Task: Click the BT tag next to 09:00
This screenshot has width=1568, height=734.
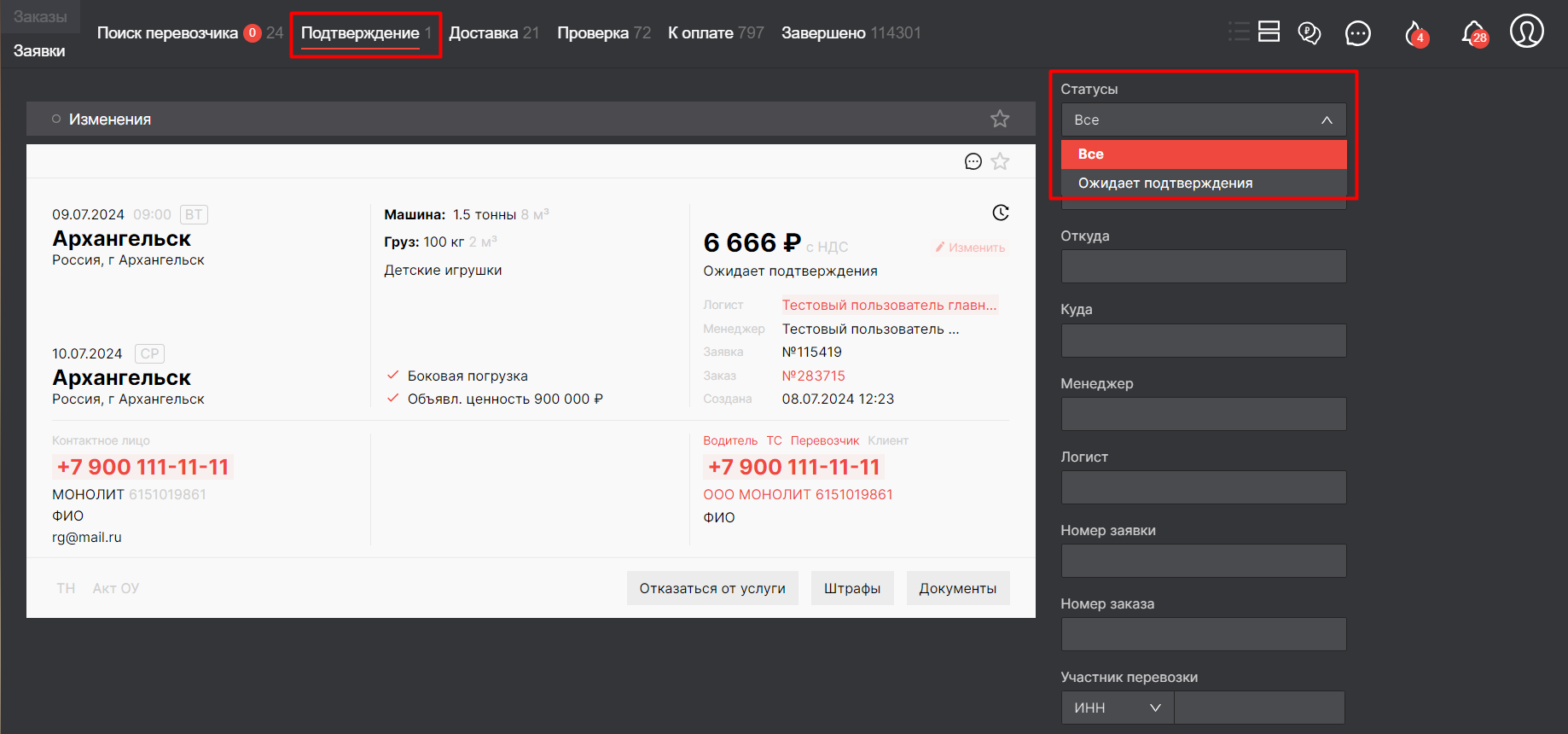Action: [x=194, y=214]
